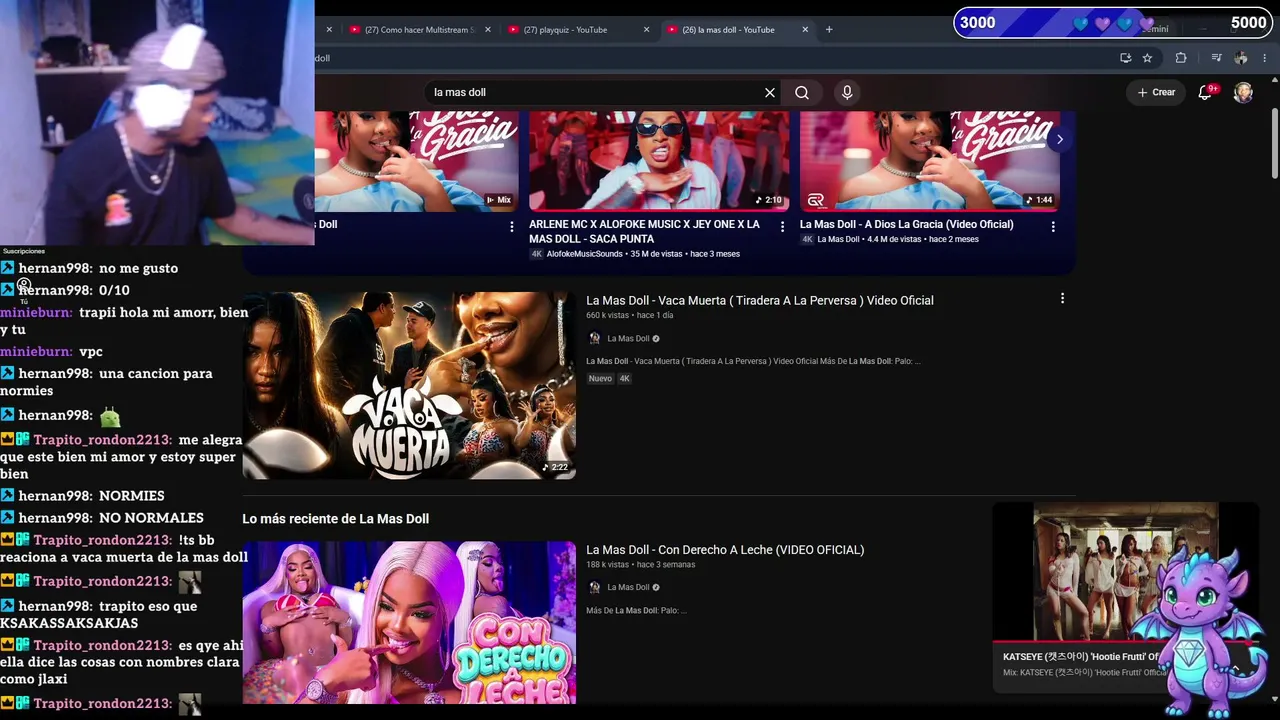This screenshot has width=1280, height=720.
Task: Click the YouTube search magnifier button
Action: tap(802, 92)
